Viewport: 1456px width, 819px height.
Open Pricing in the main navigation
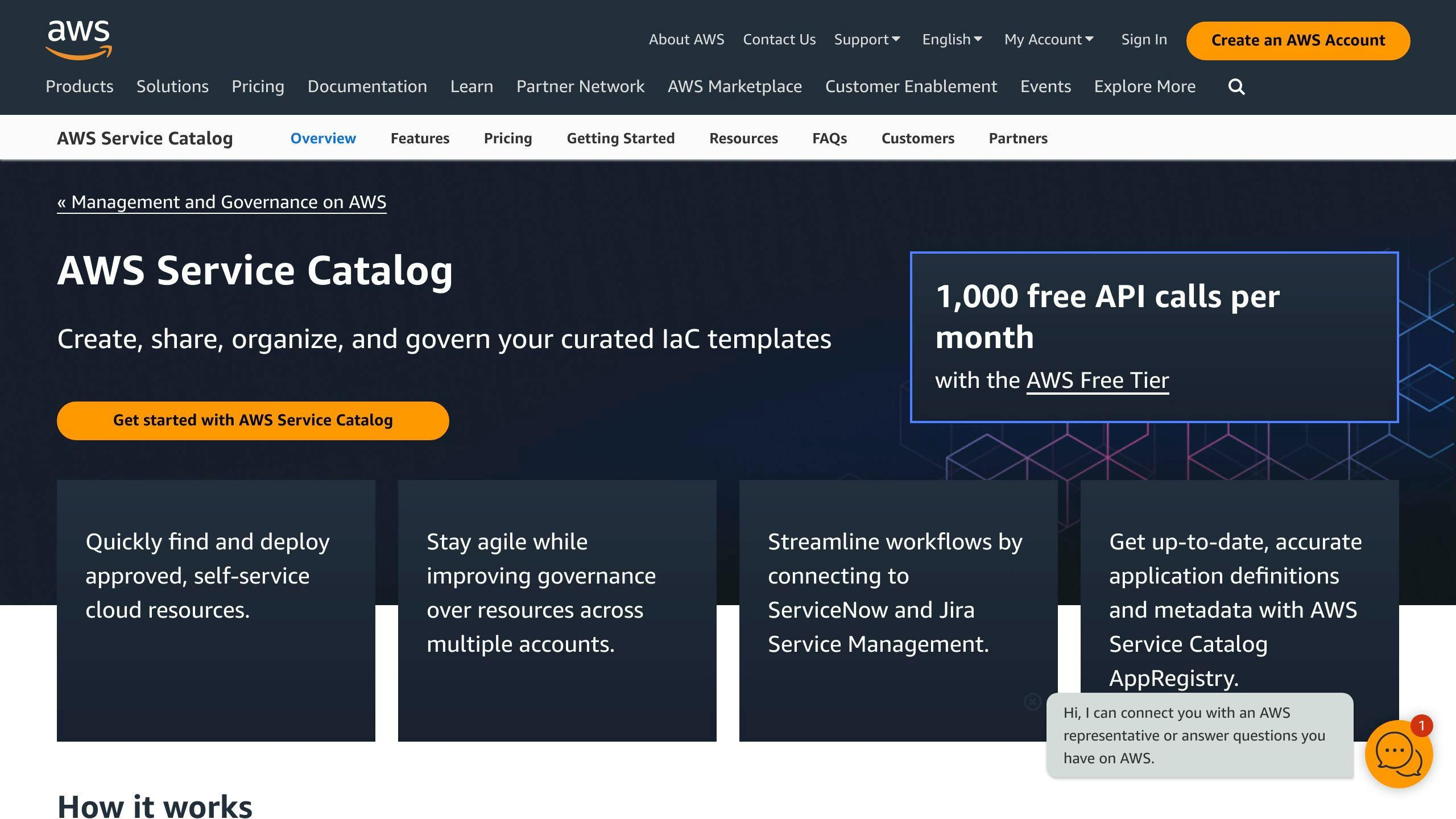pos(258,86)
